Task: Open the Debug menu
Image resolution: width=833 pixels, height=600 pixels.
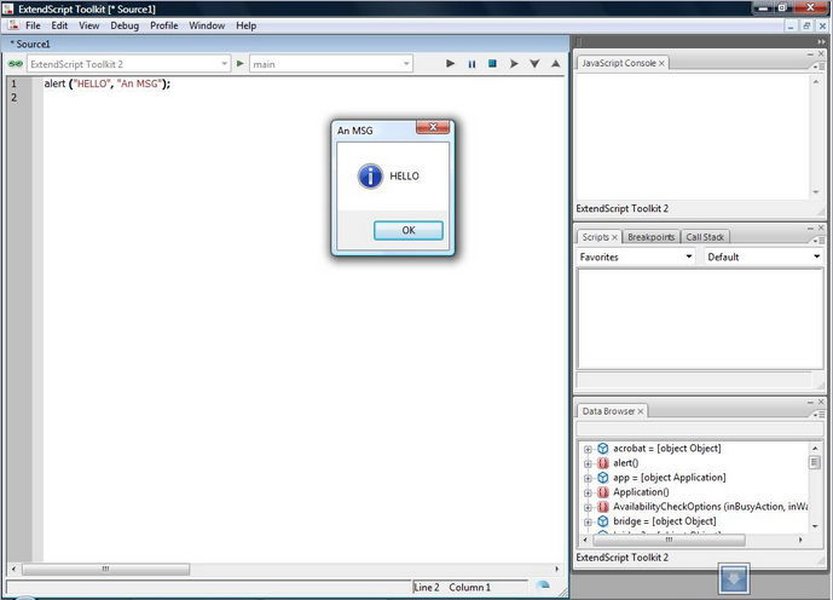Action: pyautogui.click(x=124, y=26)
